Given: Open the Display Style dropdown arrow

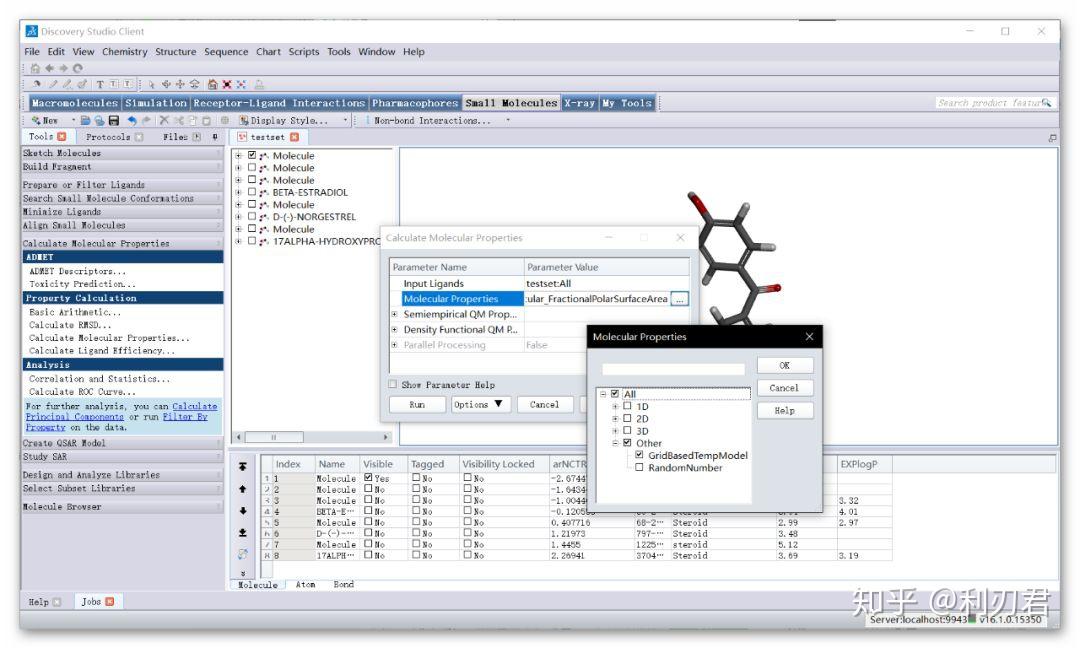Looking at the screenshot, I should point(345,121).
